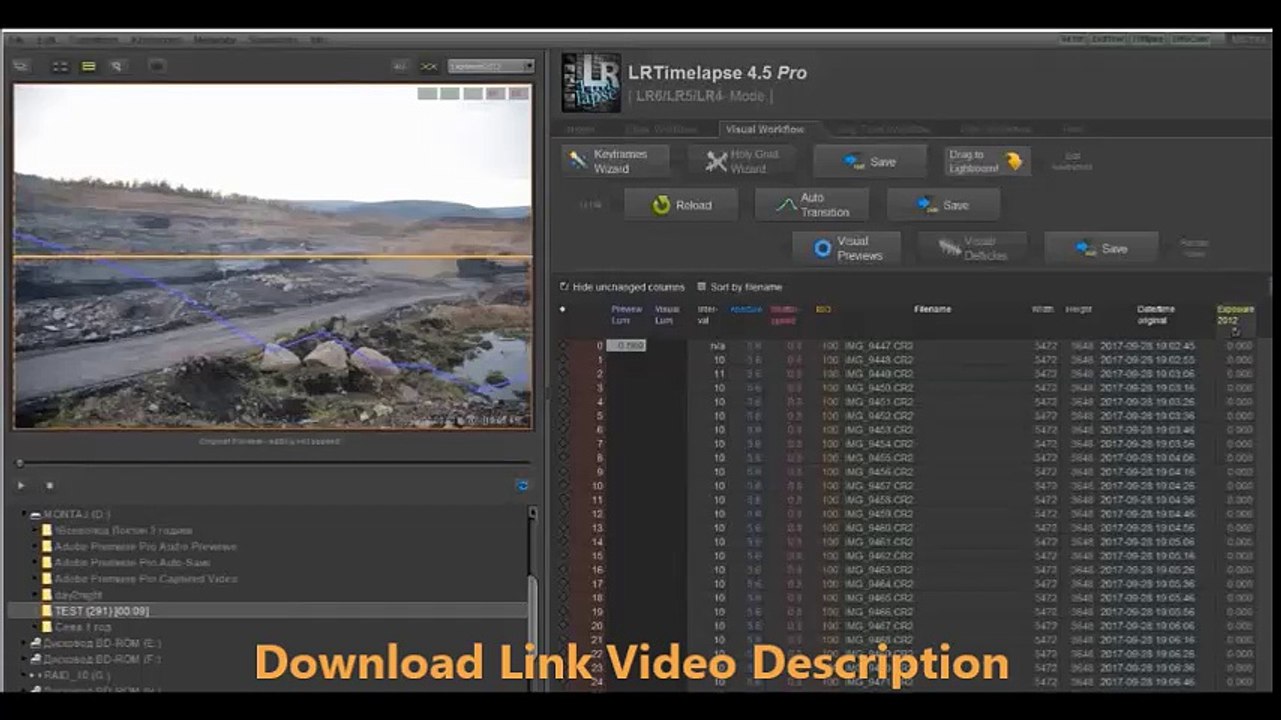This screenshot has width=1281, height=720.
Task: Click the Interval column header
Action: click(x=707, y=315)
